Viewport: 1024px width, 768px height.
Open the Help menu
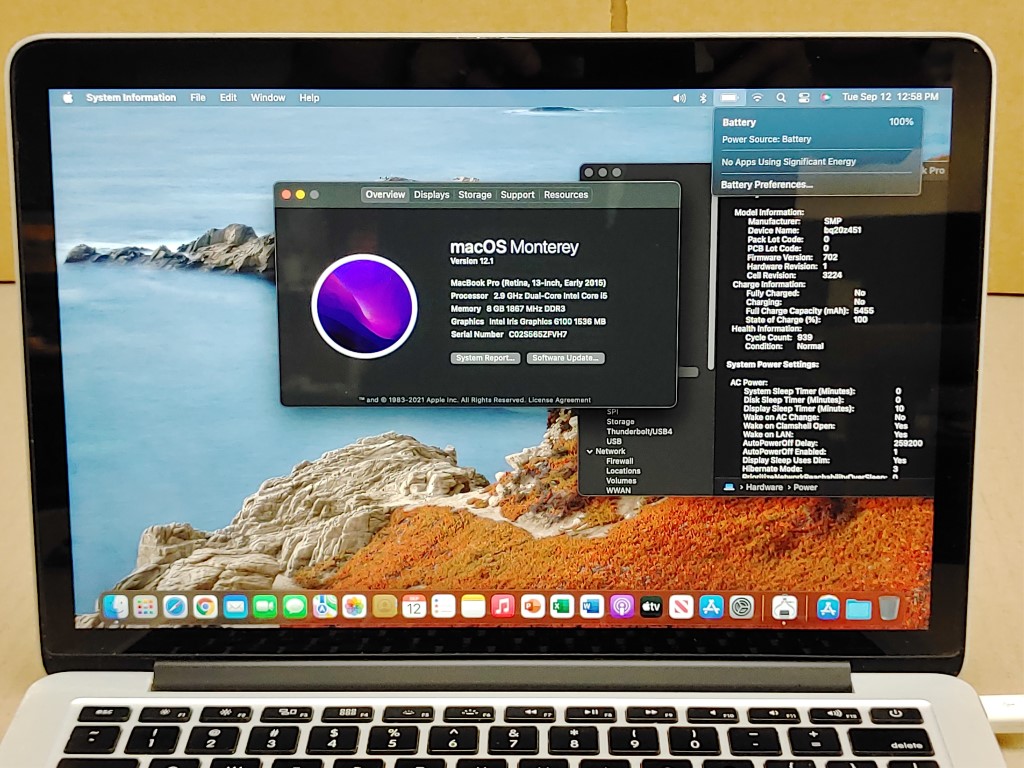(309, 97)
